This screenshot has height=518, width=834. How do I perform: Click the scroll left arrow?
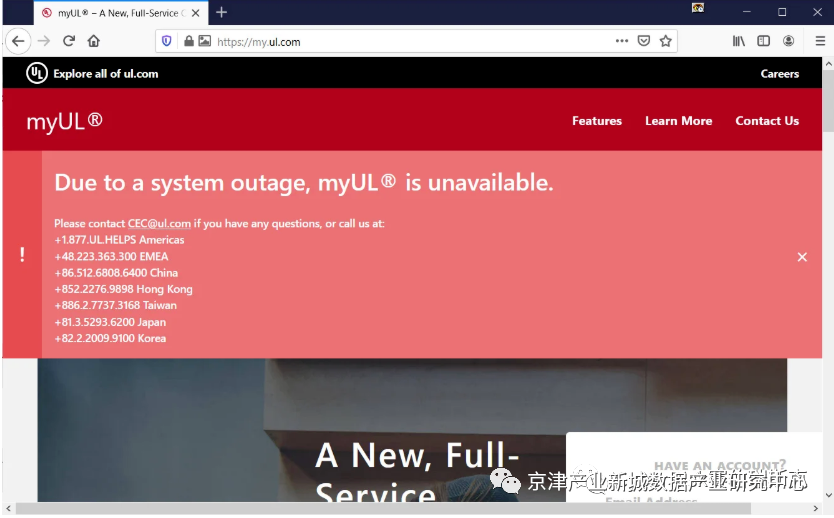9,509
